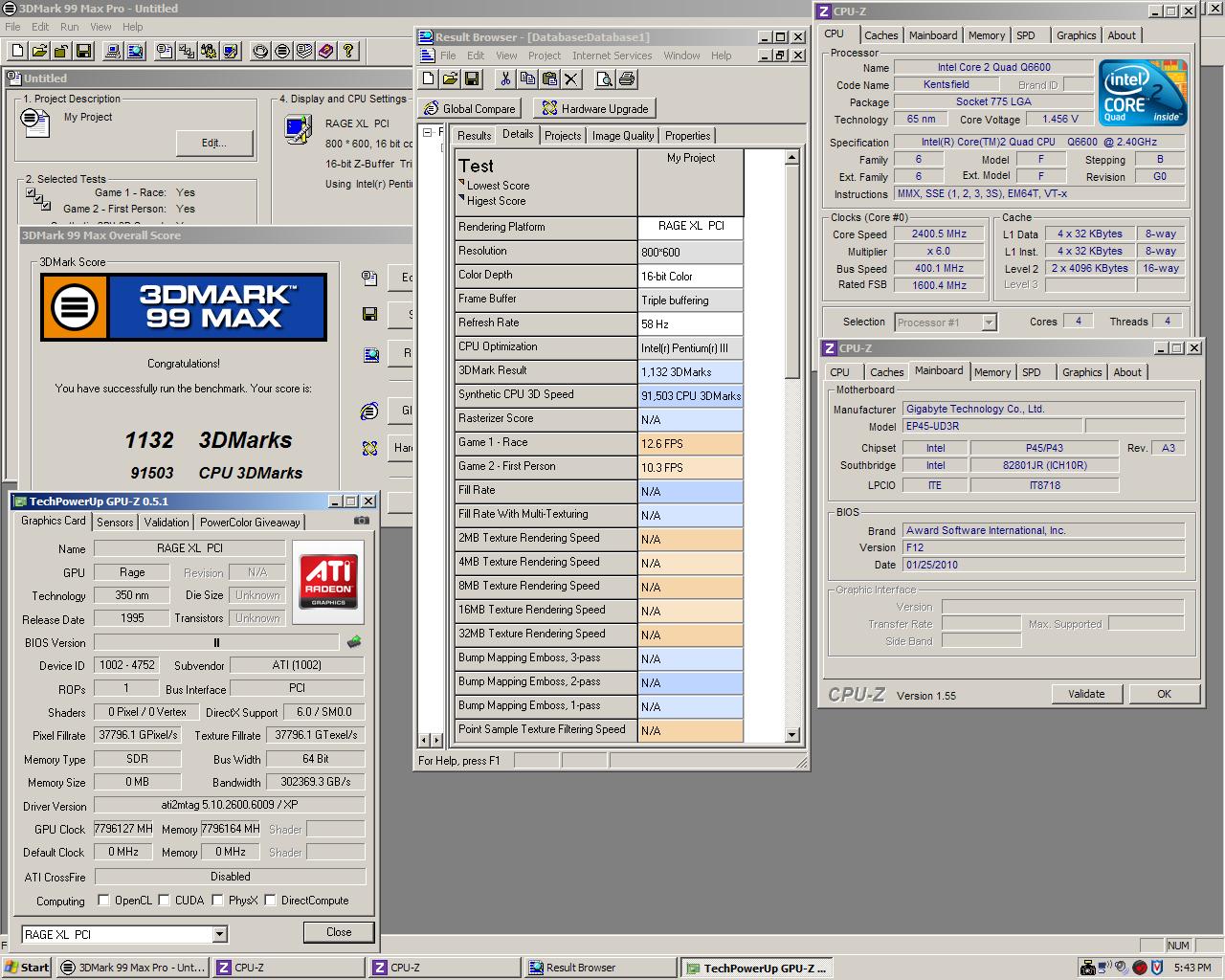The image size is (1225, 980).
Task: Open the Graphics tab in the lower CPU-Z window
Action: 1081,372
